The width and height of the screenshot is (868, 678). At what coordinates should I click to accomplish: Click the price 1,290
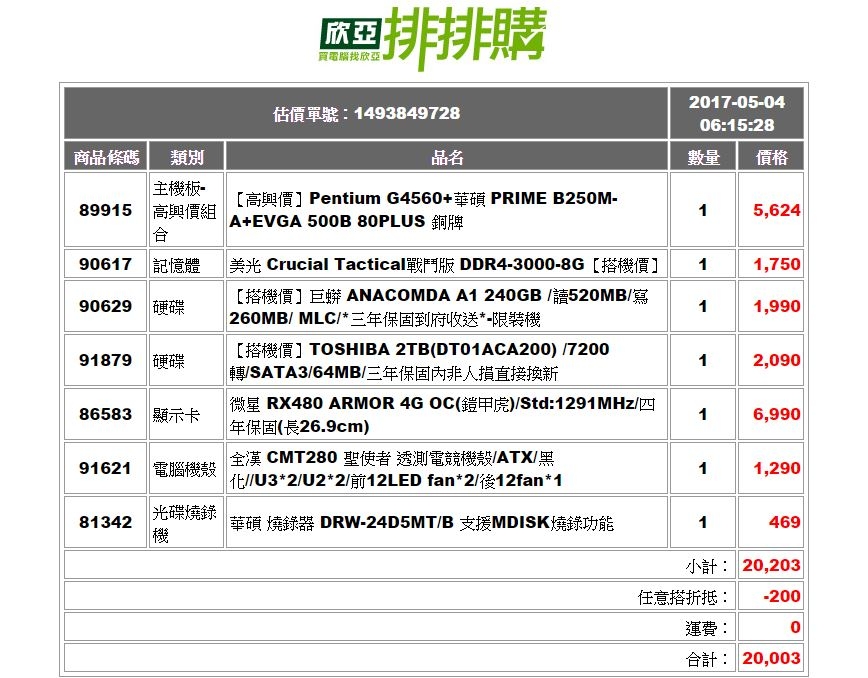776,468
